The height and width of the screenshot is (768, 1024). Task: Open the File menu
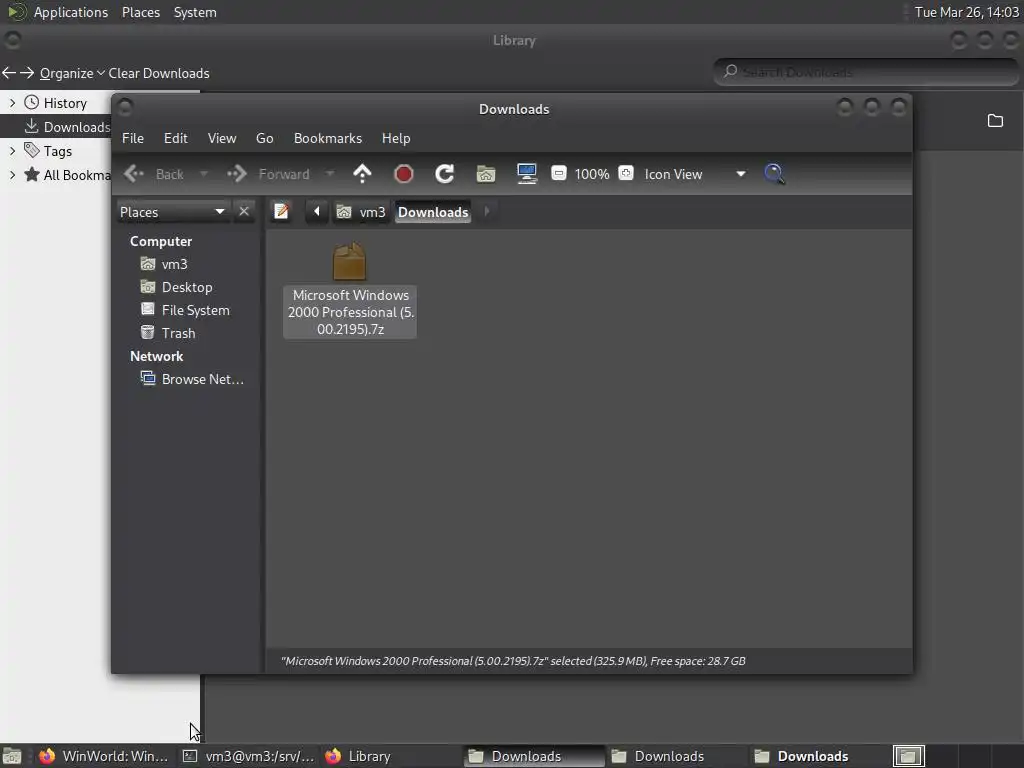pyautogui.click(x=133, y=138)
